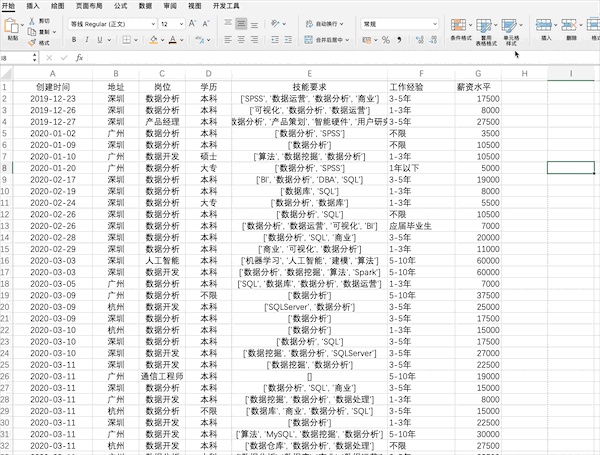The image size is (600, 455).
Task: Click the decrease decimal icon
Action: click(433, 40)
